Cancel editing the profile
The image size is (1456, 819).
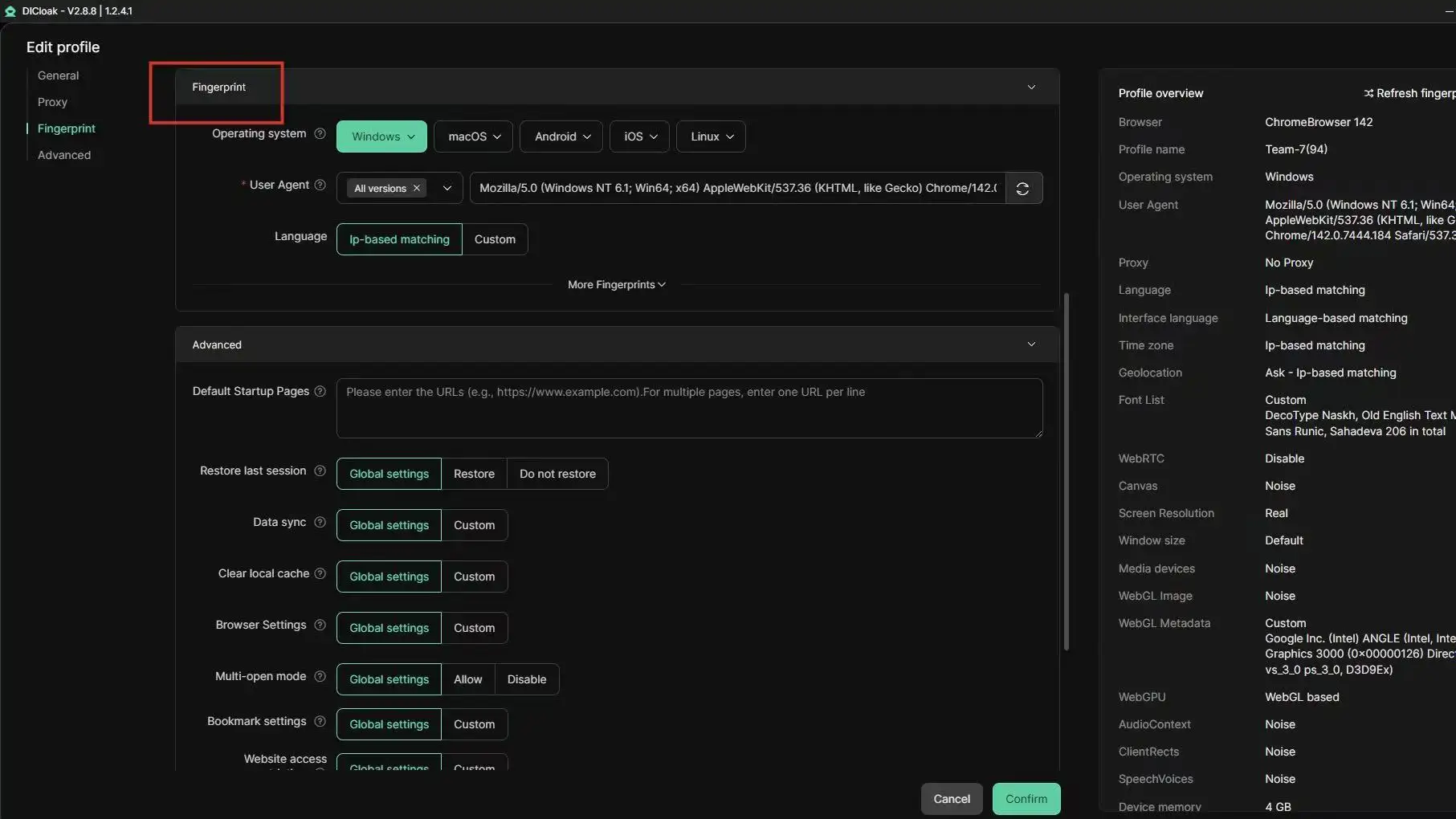[952, 799]
